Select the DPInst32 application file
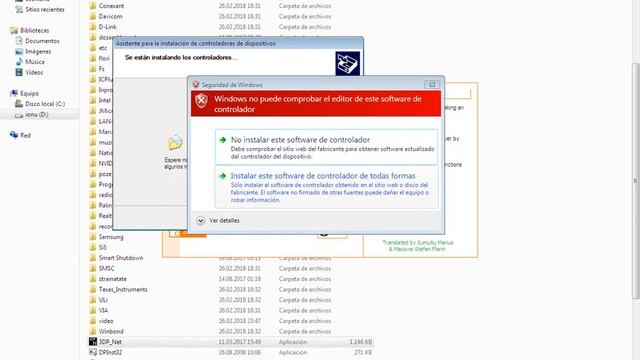 tap(231, 352)
